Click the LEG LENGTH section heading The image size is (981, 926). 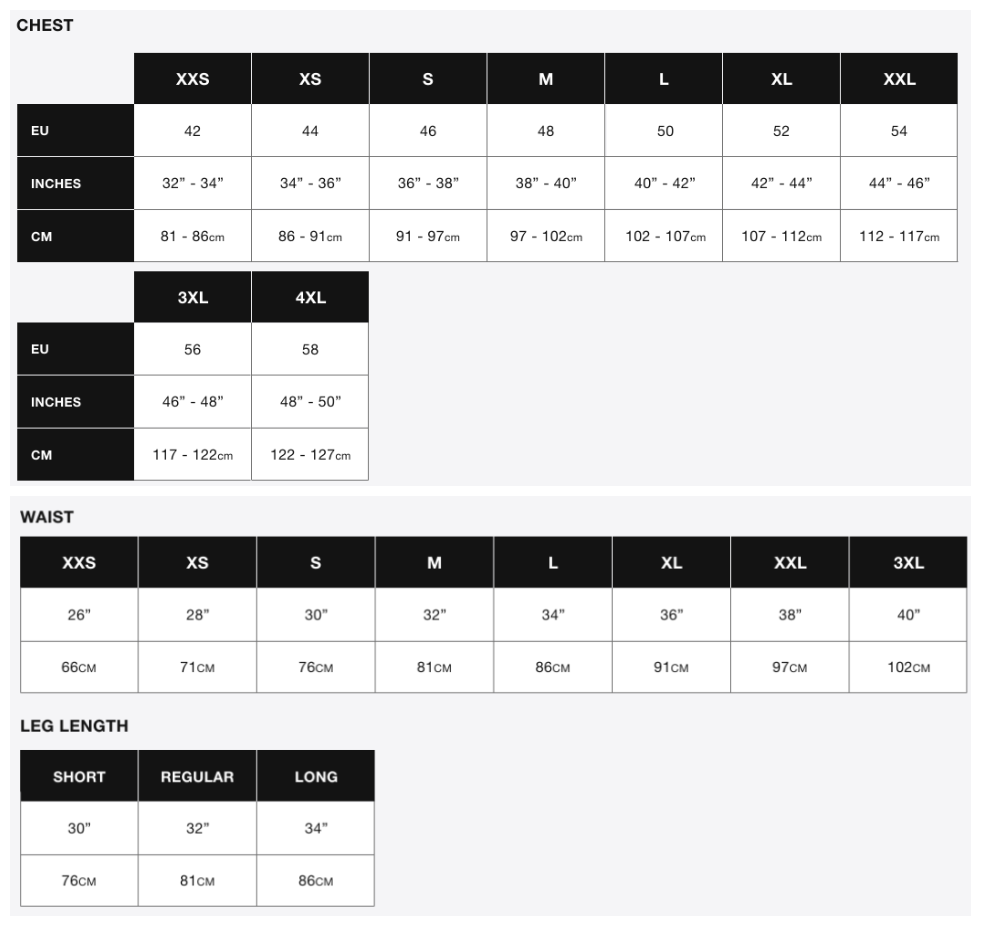tap(74, 726)
